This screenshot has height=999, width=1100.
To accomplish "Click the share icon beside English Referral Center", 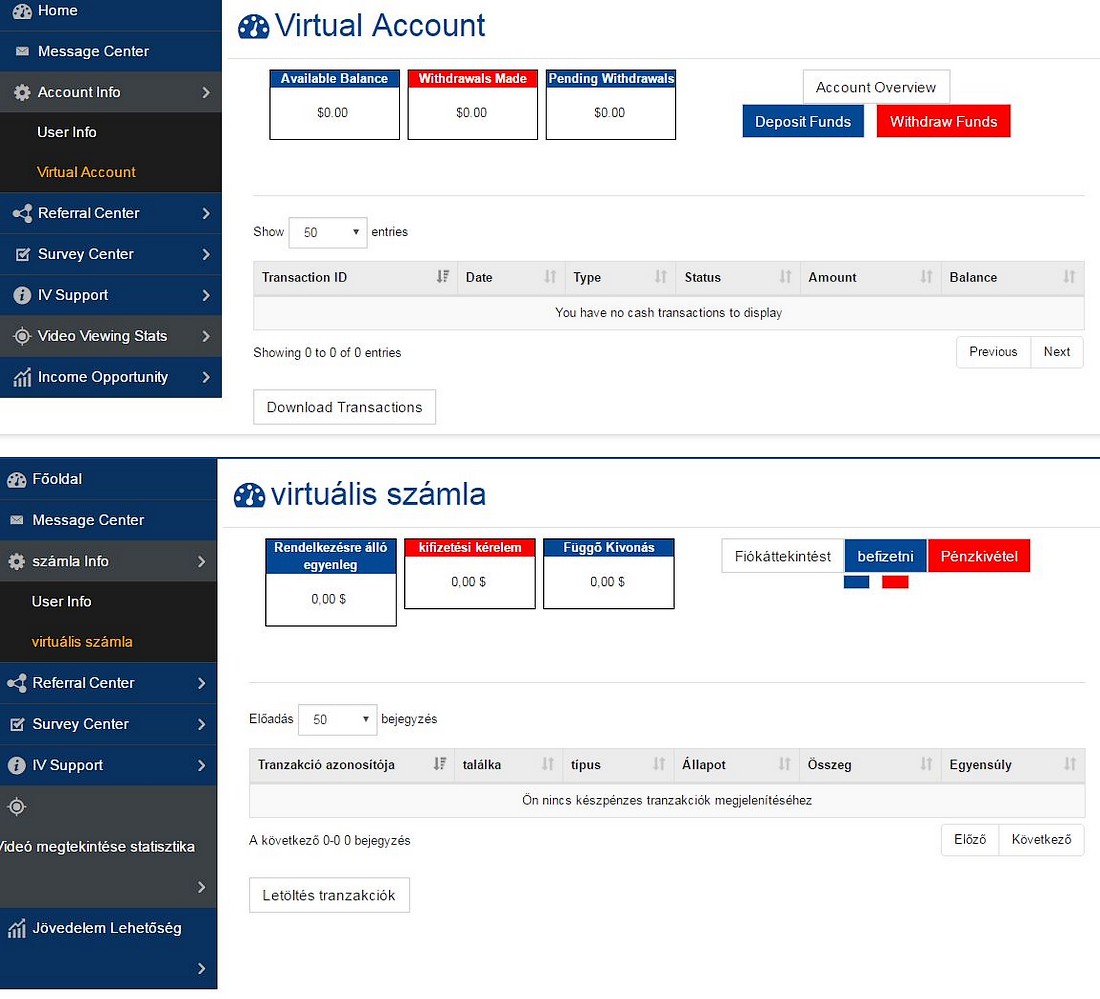I will [22, 214].
